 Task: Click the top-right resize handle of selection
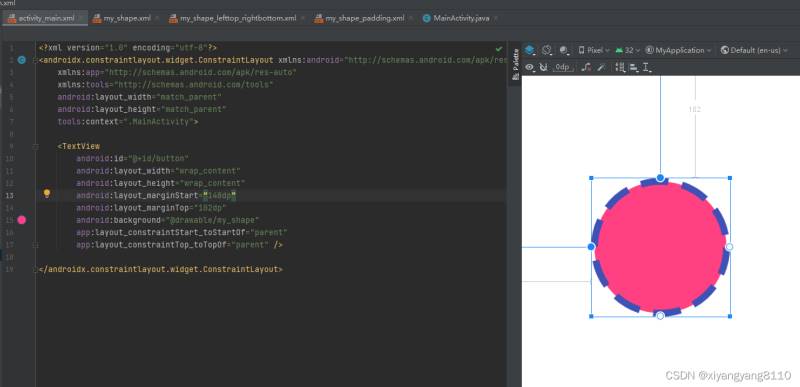(730, 178)
